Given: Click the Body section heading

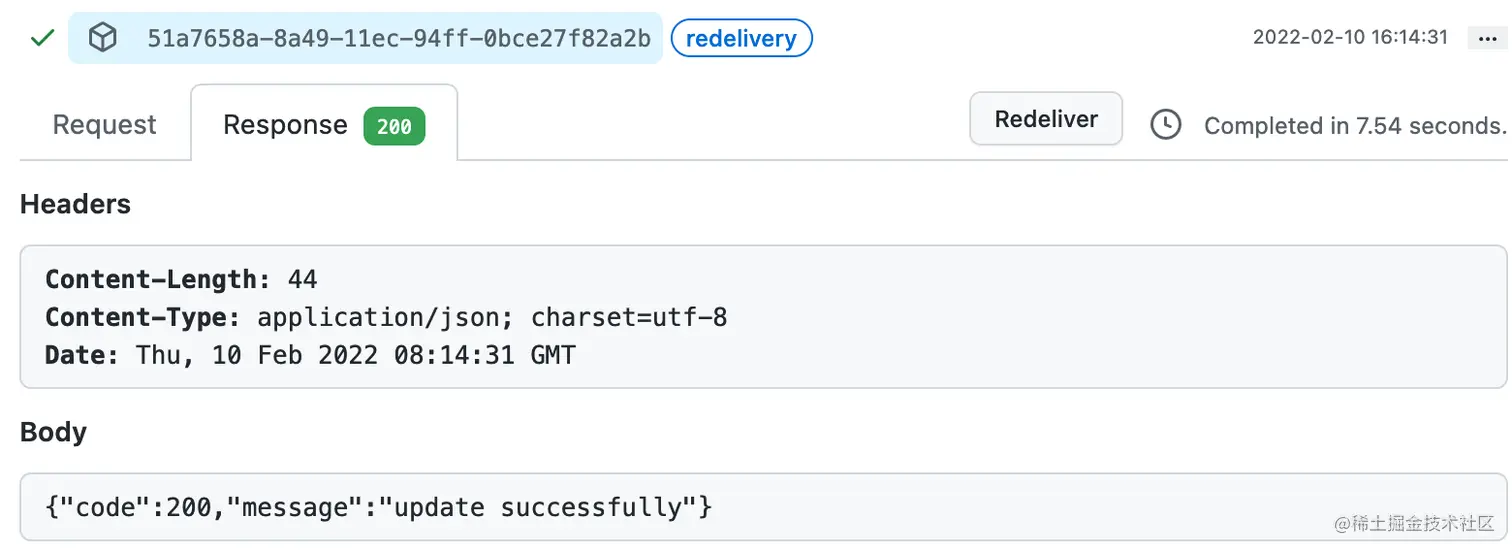Looking at the screenshot, I should click(x=53, y=432).
